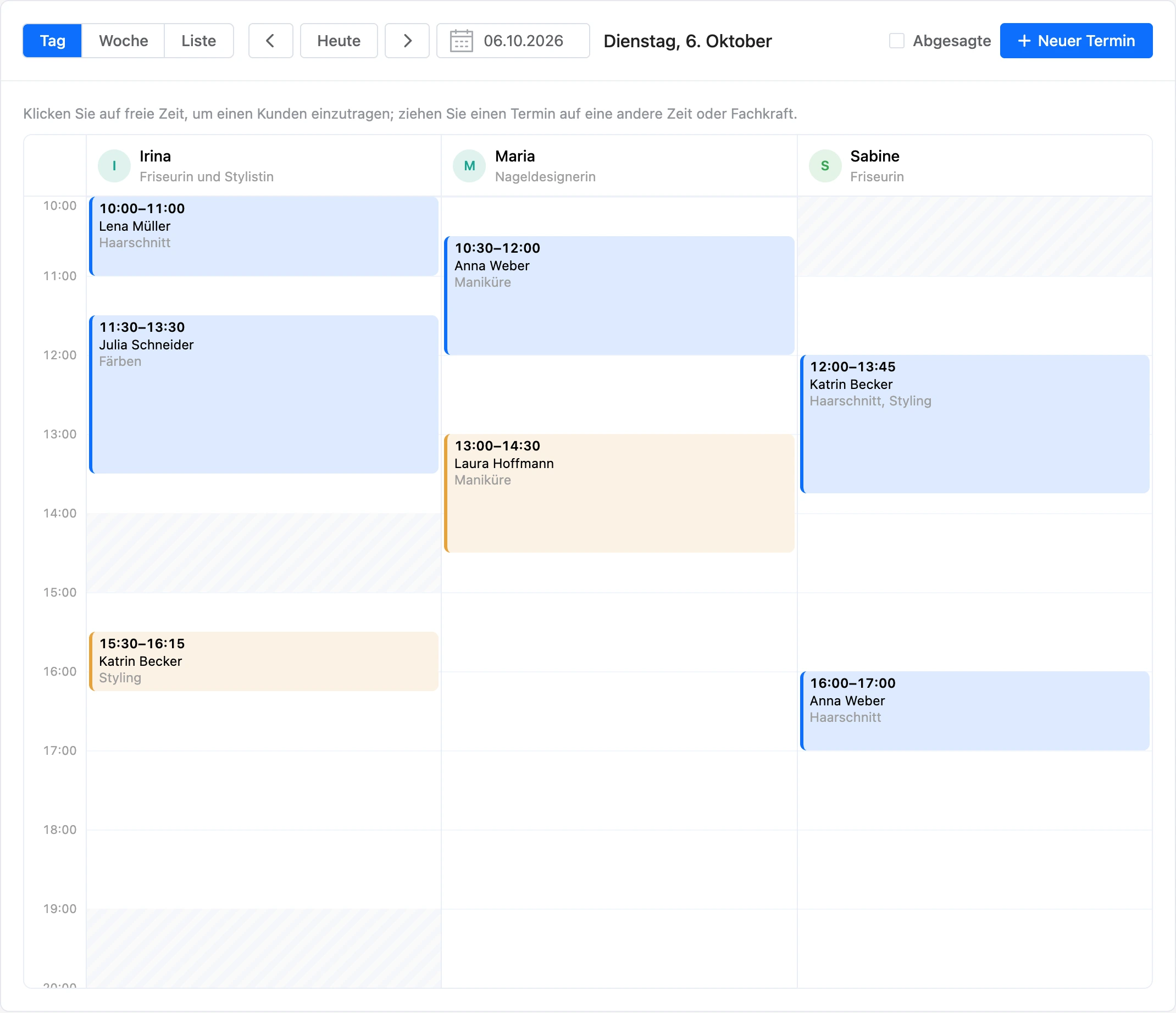
Task: Click Sabine's avatar circle
Action: tap(825, 166)
